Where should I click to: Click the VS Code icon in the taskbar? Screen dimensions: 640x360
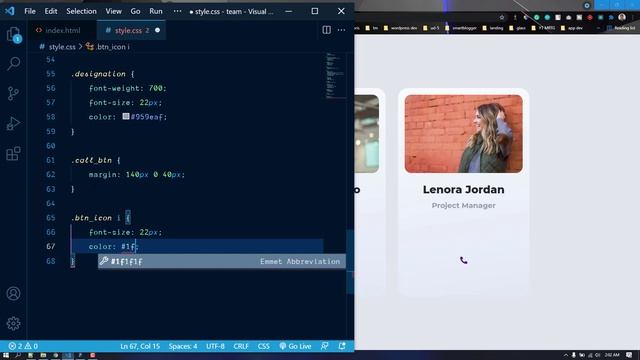coord(68,356)
